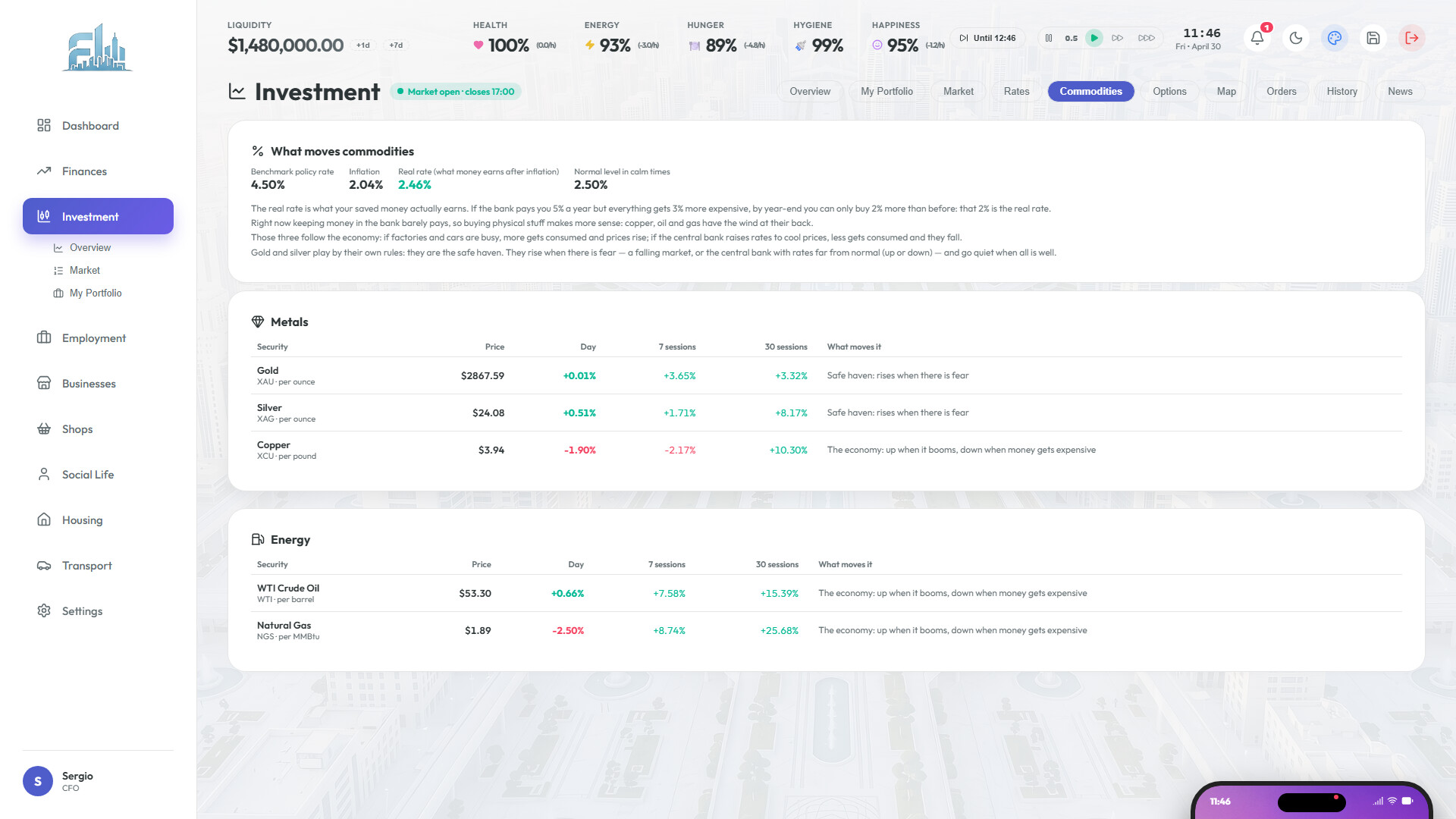Viewport: 1456px width, 819px height.
Task: Click the Happiness smiley icon
Action: pos(877,45)
